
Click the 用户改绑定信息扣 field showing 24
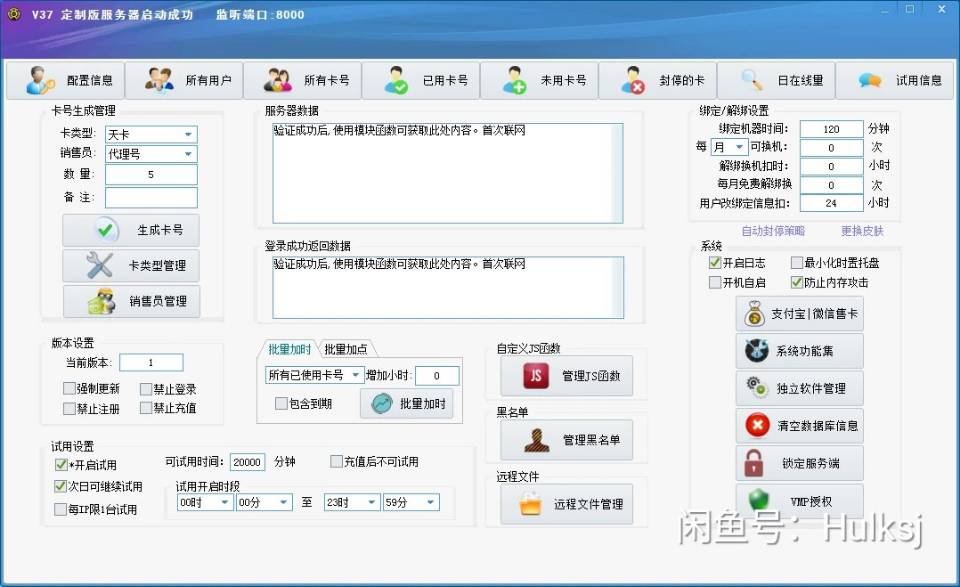pyautogui.click(x=831, y=203)
